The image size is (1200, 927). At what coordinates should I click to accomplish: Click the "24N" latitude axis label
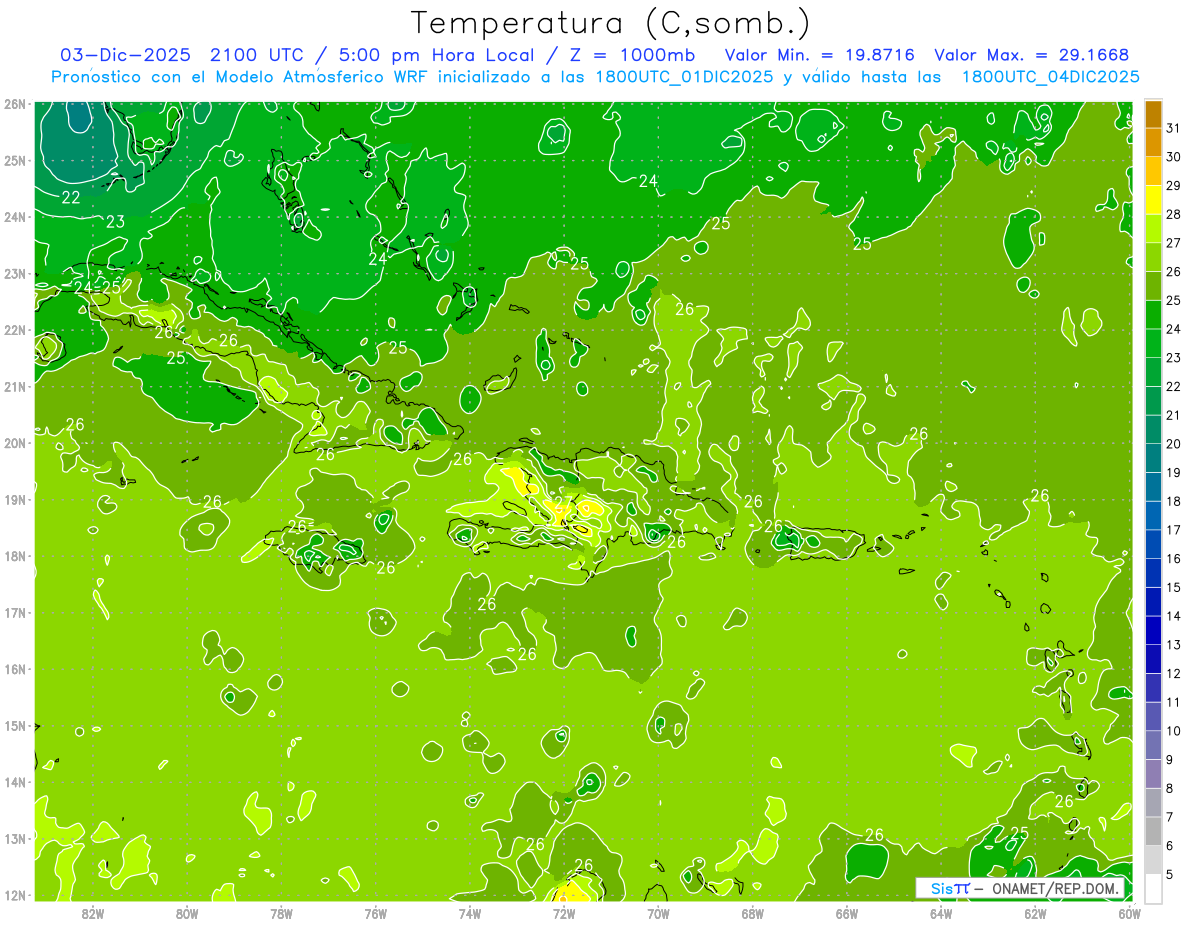click(15, 217)
